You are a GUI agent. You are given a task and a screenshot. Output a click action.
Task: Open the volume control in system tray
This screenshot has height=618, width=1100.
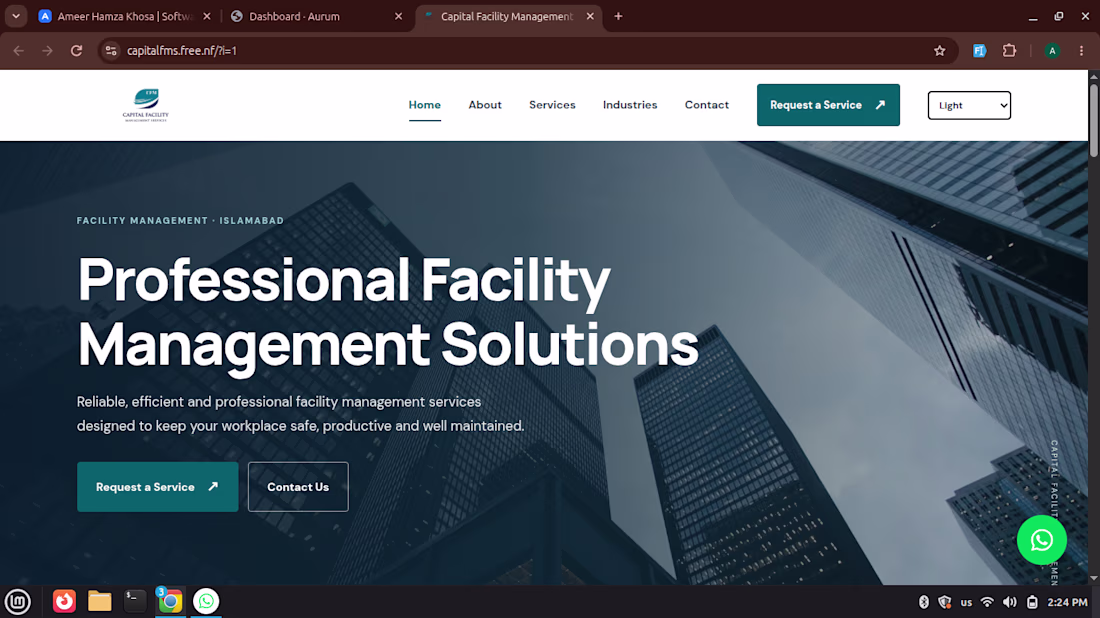pos(1010,602)
